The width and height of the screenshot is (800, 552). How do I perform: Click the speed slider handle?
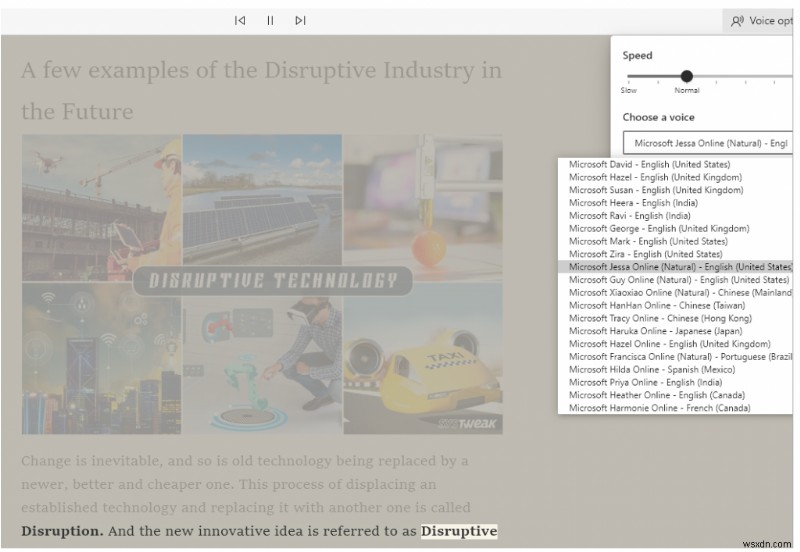point(687,77)
